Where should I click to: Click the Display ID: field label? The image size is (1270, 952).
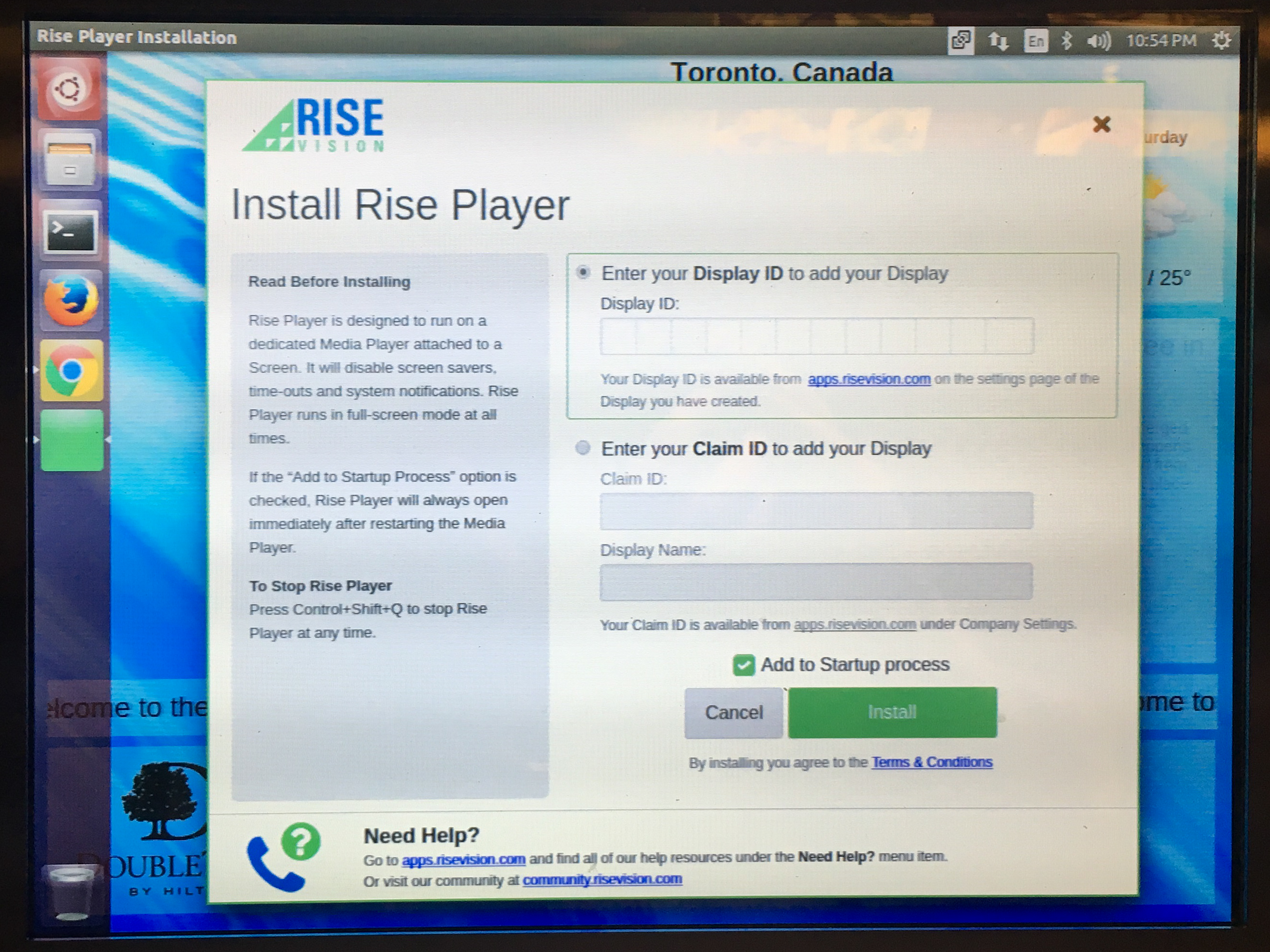[640, 304]
